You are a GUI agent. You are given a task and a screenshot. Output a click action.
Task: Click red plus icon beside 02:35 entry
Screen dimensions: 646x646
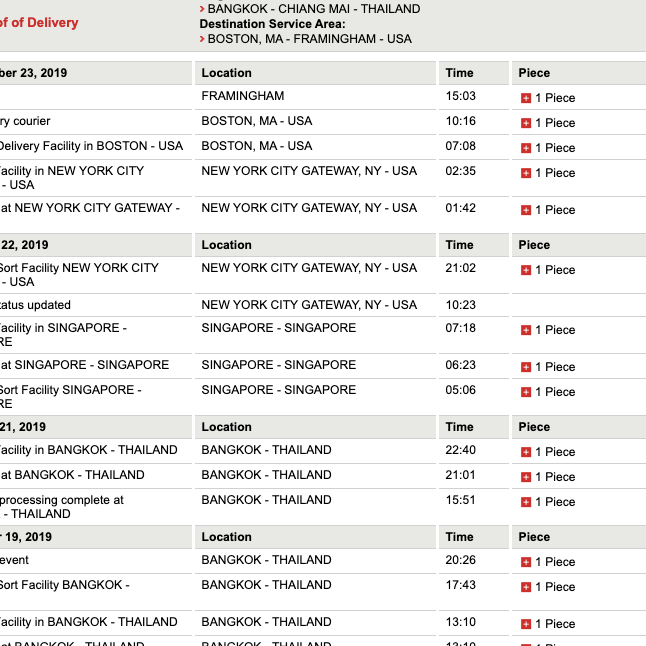(x=526, y=173)
